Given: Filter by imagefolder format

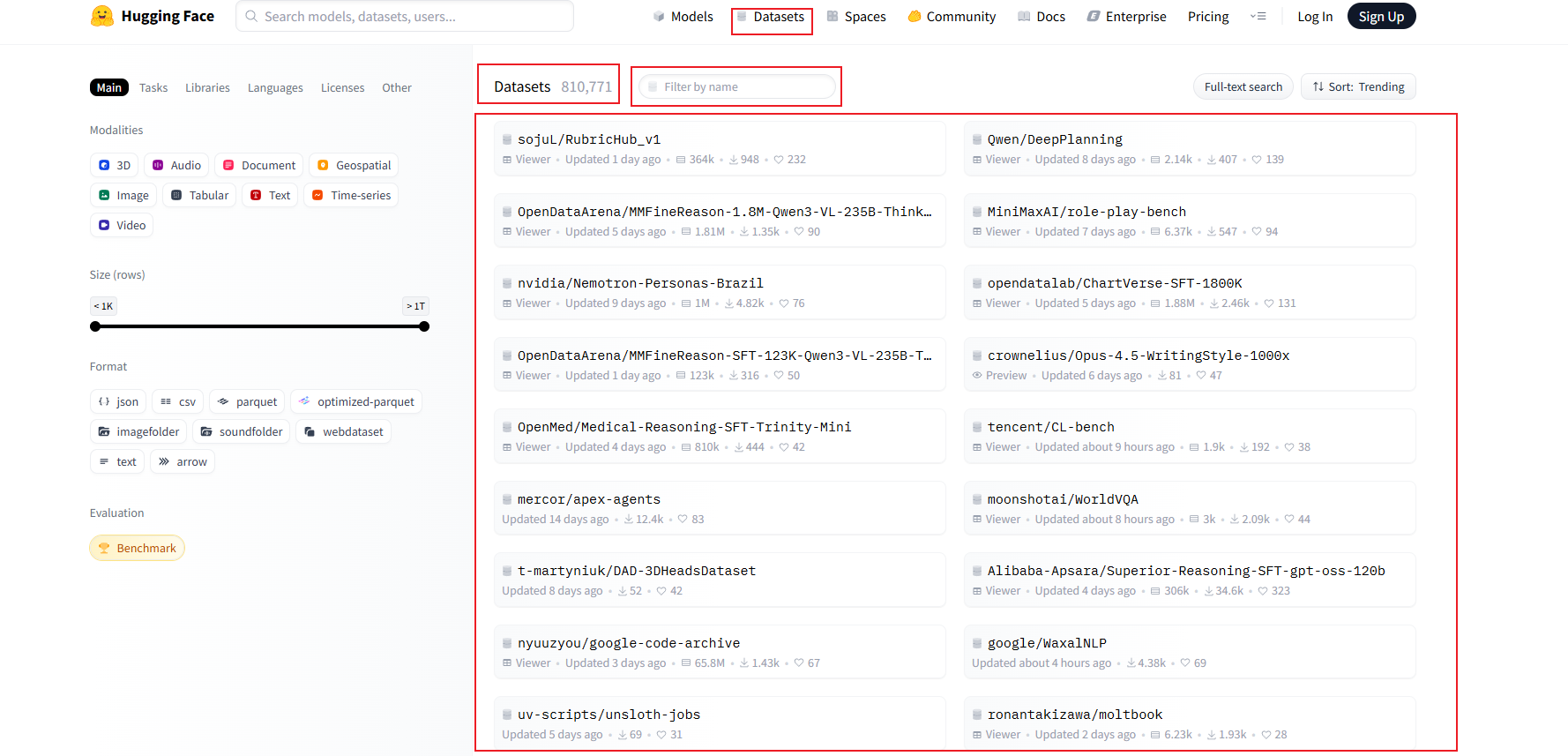Looking at the screenshot, I should click(138, 431).
